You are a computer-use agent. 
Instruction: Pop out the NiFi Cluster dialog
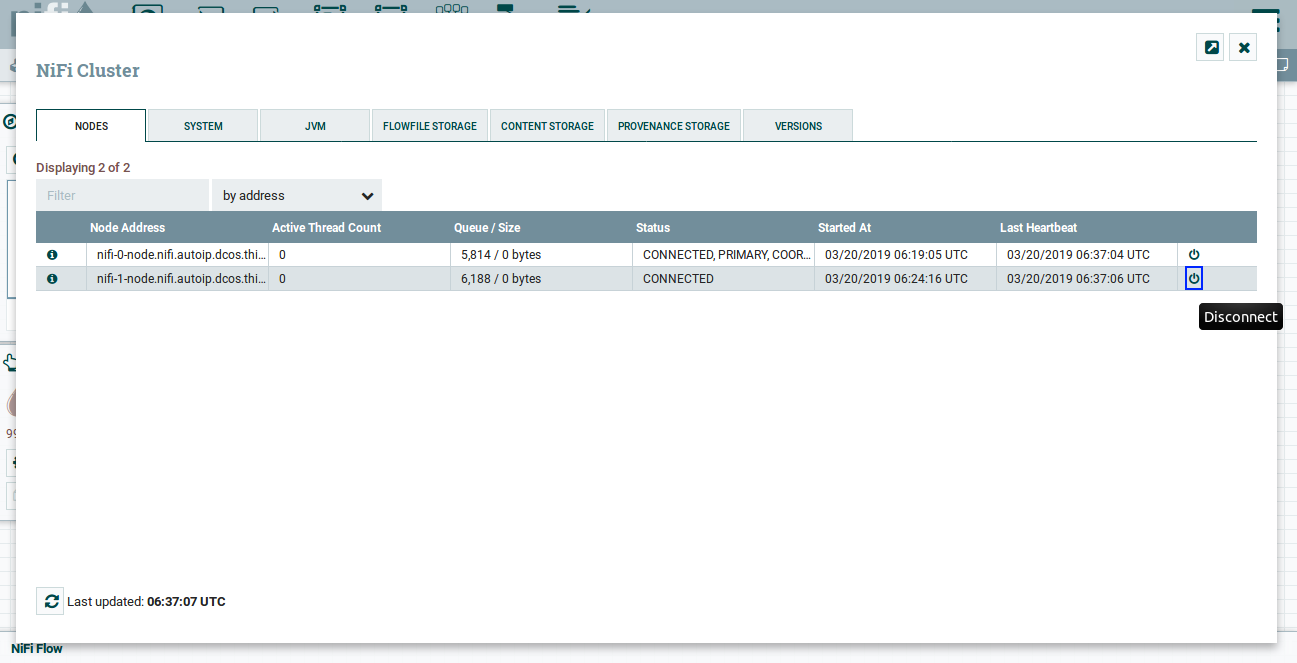1211,47
